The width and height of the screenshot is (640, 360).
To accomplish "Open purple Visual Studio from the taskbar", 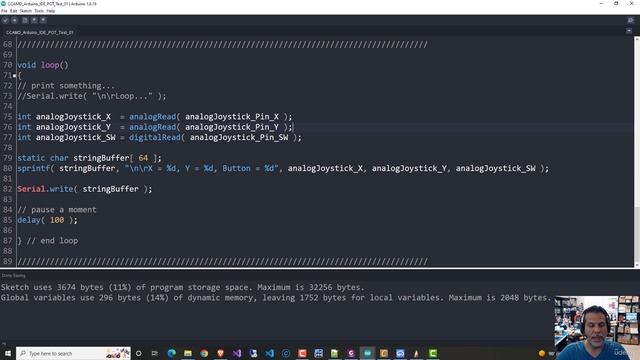I will [x=237, y=353].
